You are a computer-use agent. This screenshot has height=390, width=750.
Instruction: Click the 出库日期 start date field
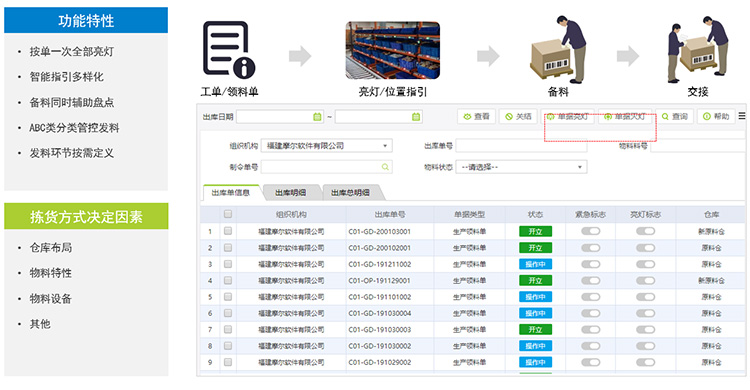[280, 116]
